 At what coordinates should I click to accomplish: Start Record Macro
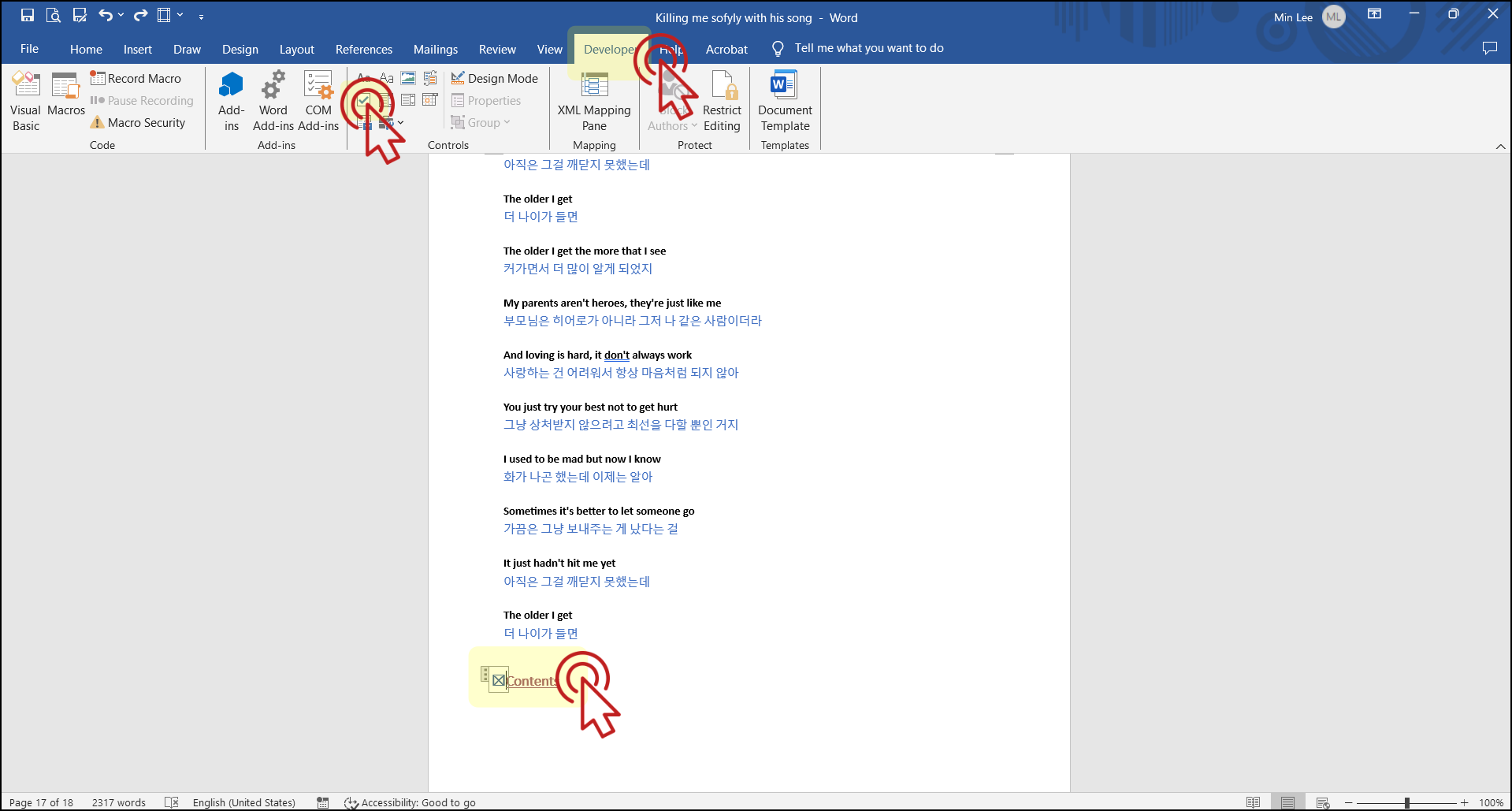(136, 78)
